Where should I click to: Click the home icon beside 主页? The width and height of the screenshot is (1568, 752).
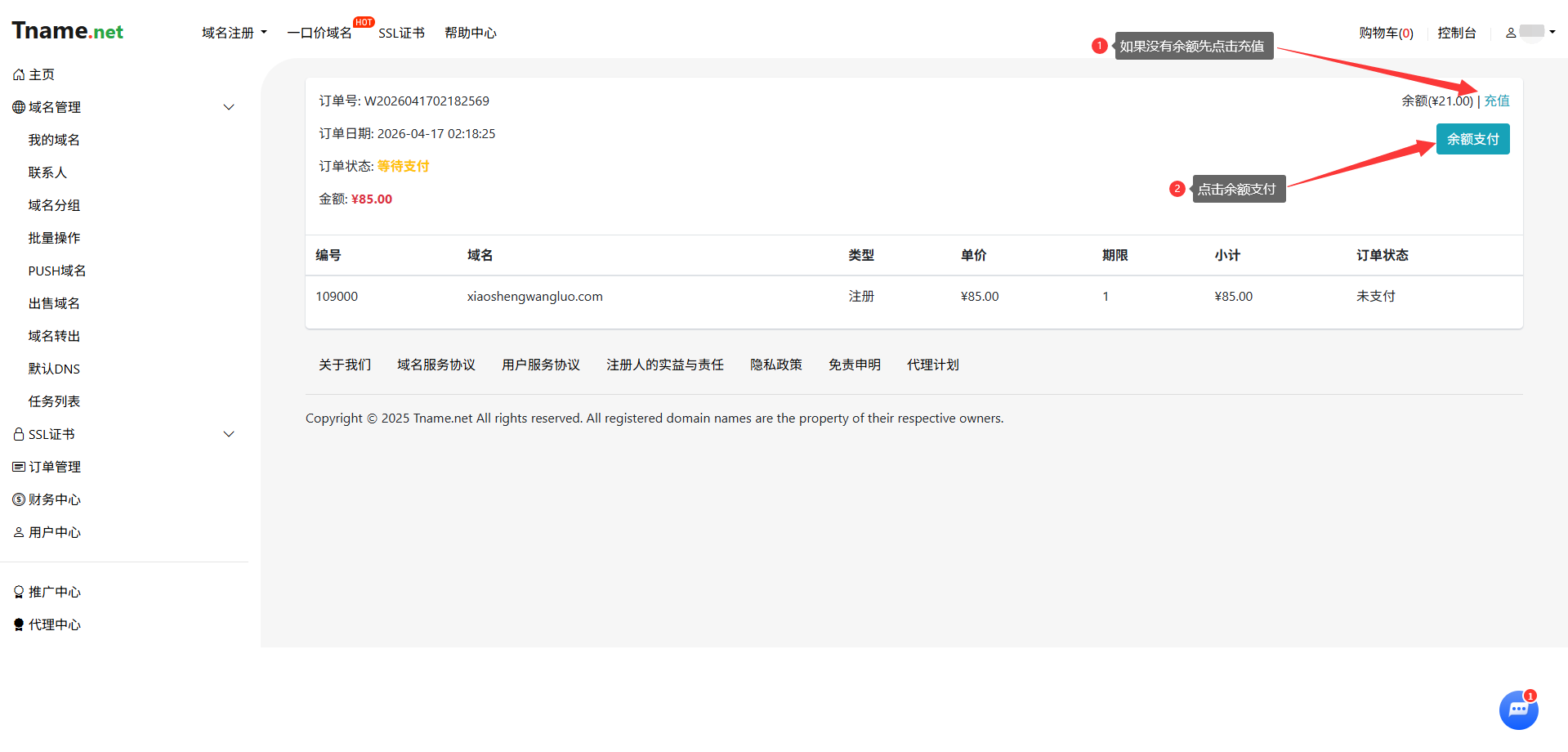[x=19, y=74]
